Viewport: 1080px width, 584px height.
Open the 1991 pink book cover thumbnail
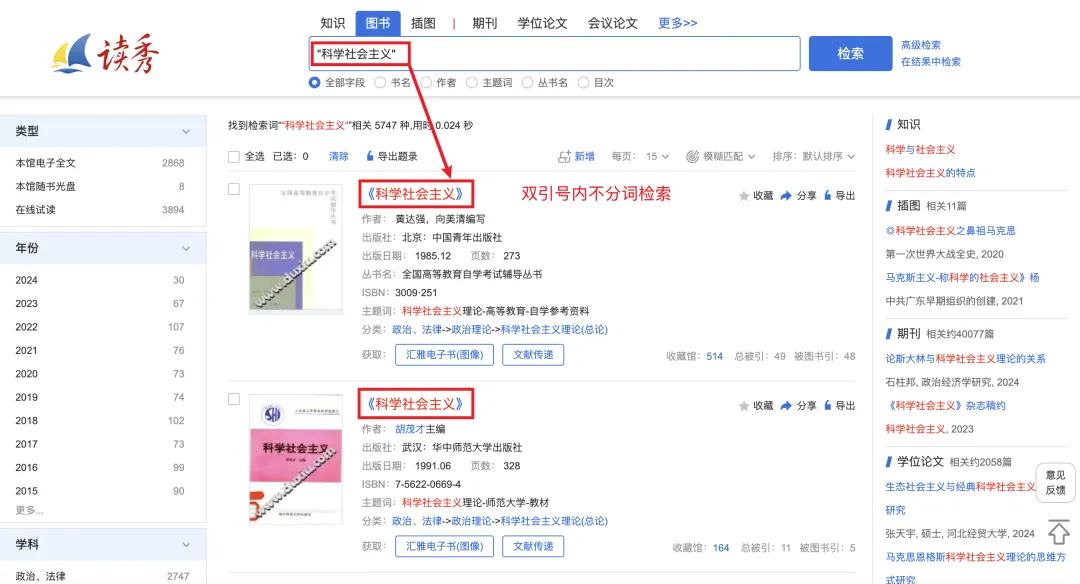coord(295,459)
